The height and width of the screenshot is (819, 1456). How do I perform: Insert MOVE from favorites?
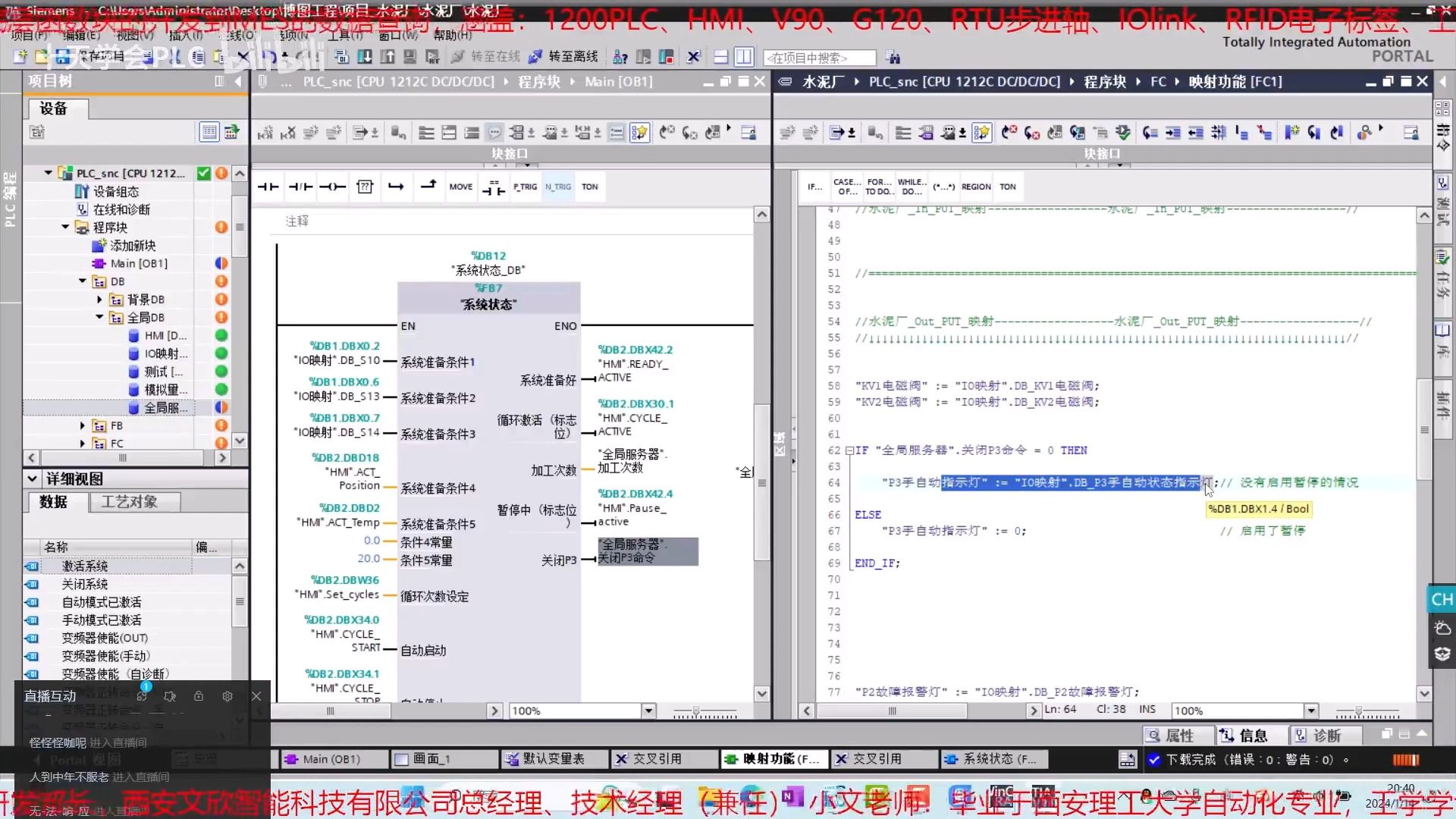(460, 187)
